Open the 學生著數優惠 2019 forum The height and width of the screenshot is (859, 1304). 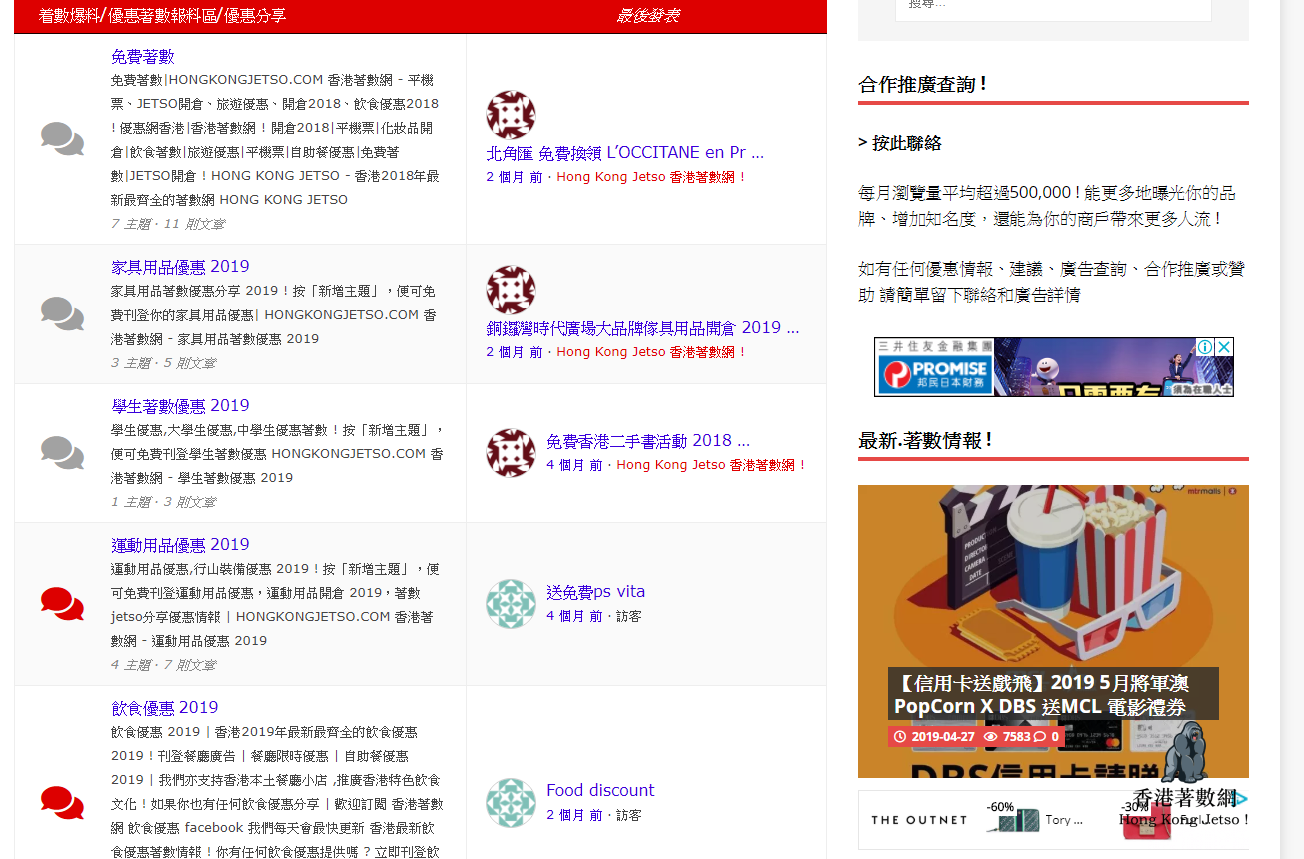click(180, 406)
